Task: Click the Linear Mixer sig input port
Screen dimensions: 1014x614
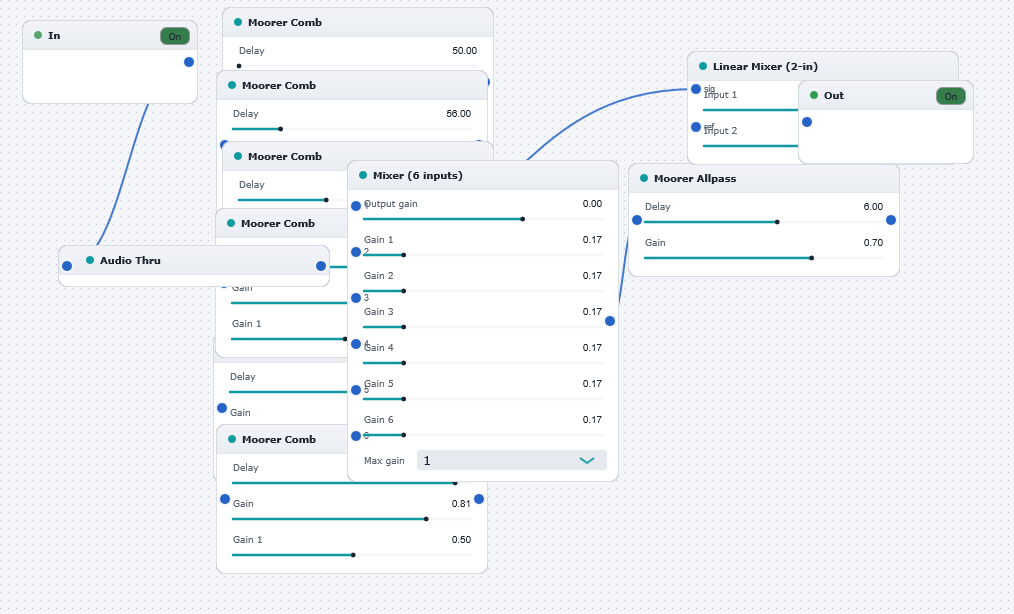Action: 696,89
